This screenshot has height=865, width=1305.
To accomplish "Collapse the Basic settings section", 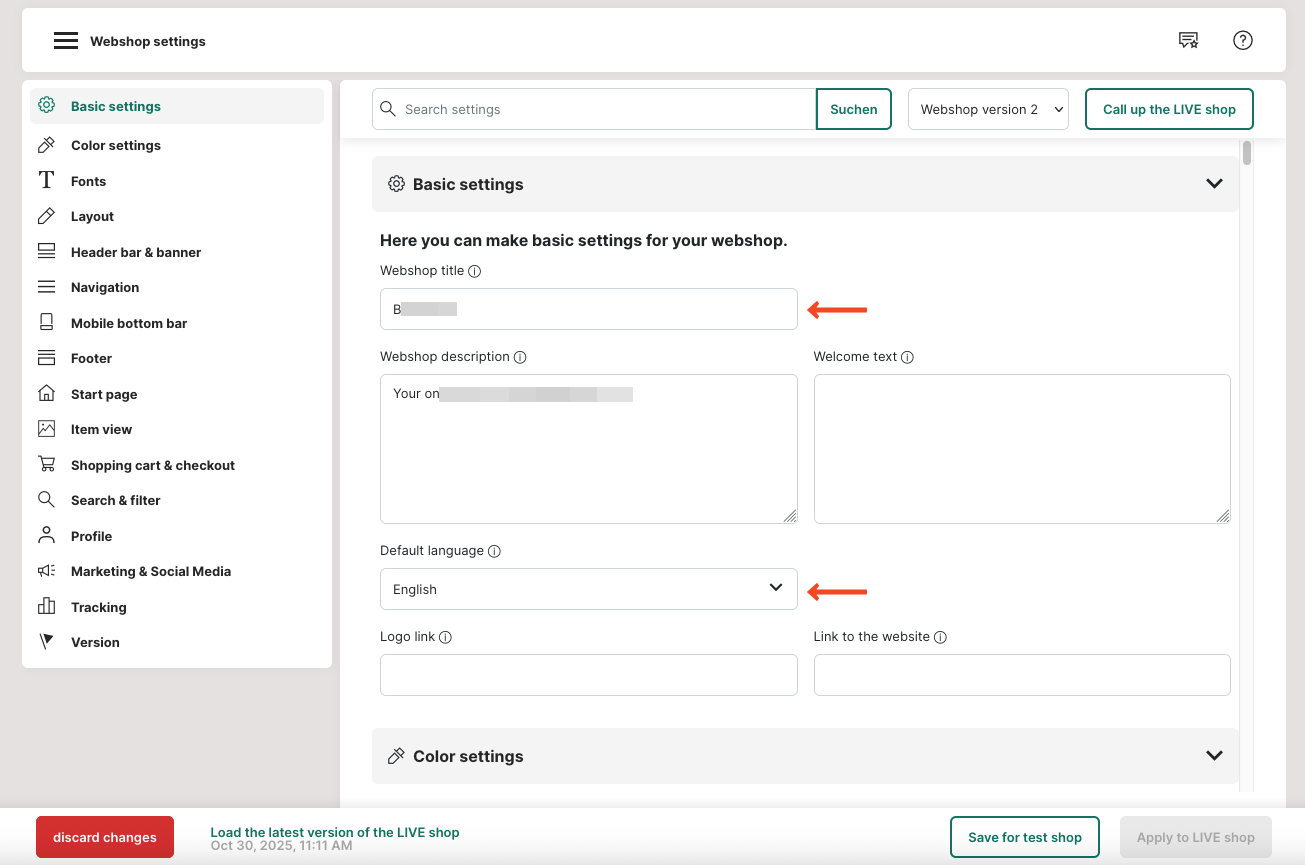I will coord(1214,184).
